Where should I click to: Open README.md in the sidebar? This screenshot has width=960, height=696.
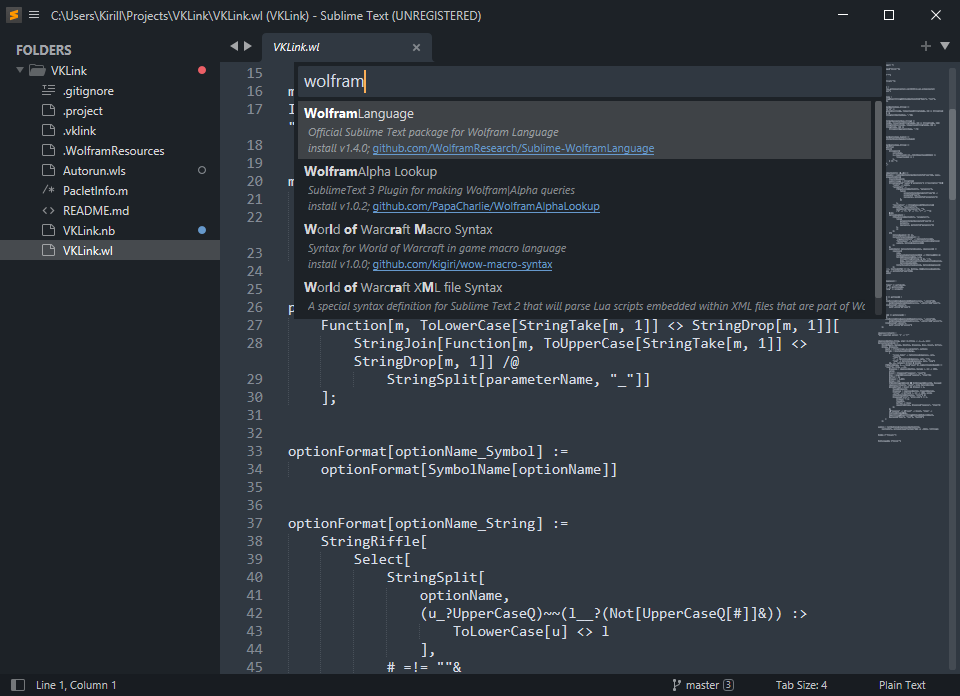click(96, 211)
